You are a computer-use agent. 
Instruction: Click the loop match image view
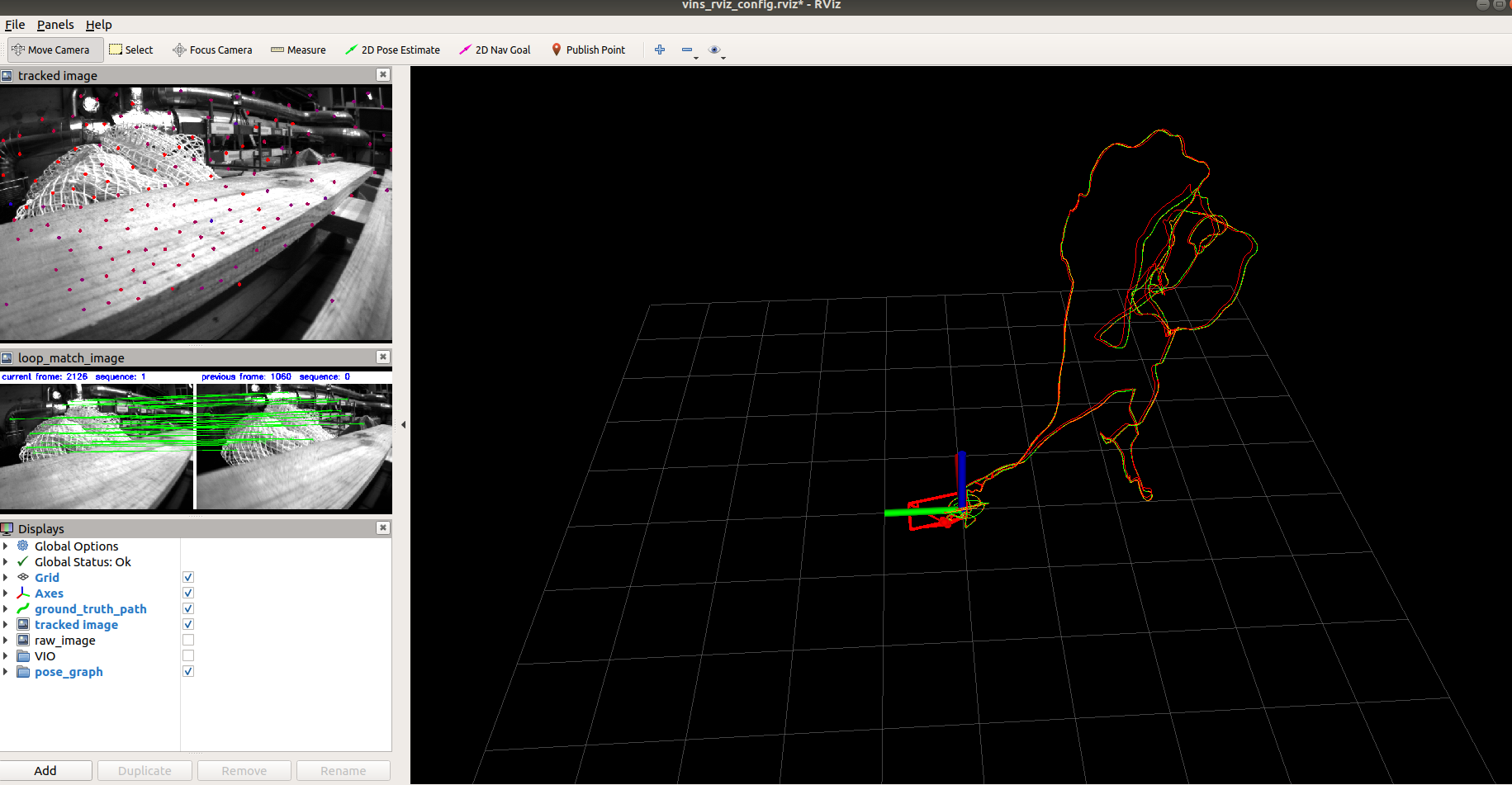196,440
